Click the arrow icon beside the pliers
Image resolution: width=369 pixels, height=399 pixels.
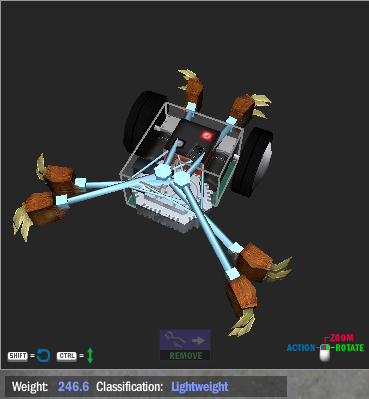coord(199,340)
